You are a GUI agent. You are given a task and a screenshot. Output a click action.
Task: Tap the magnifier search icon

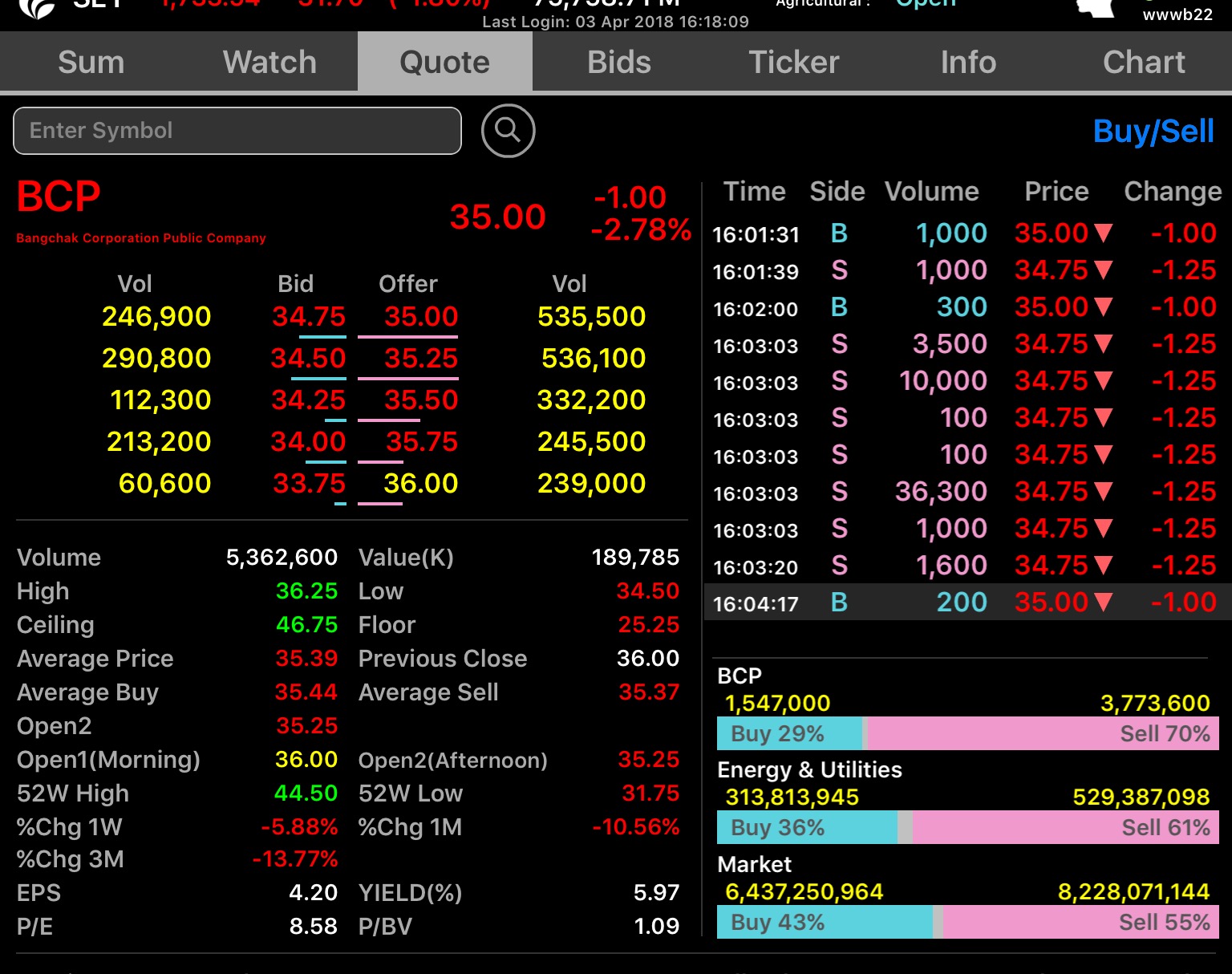(x=508, y=131)
